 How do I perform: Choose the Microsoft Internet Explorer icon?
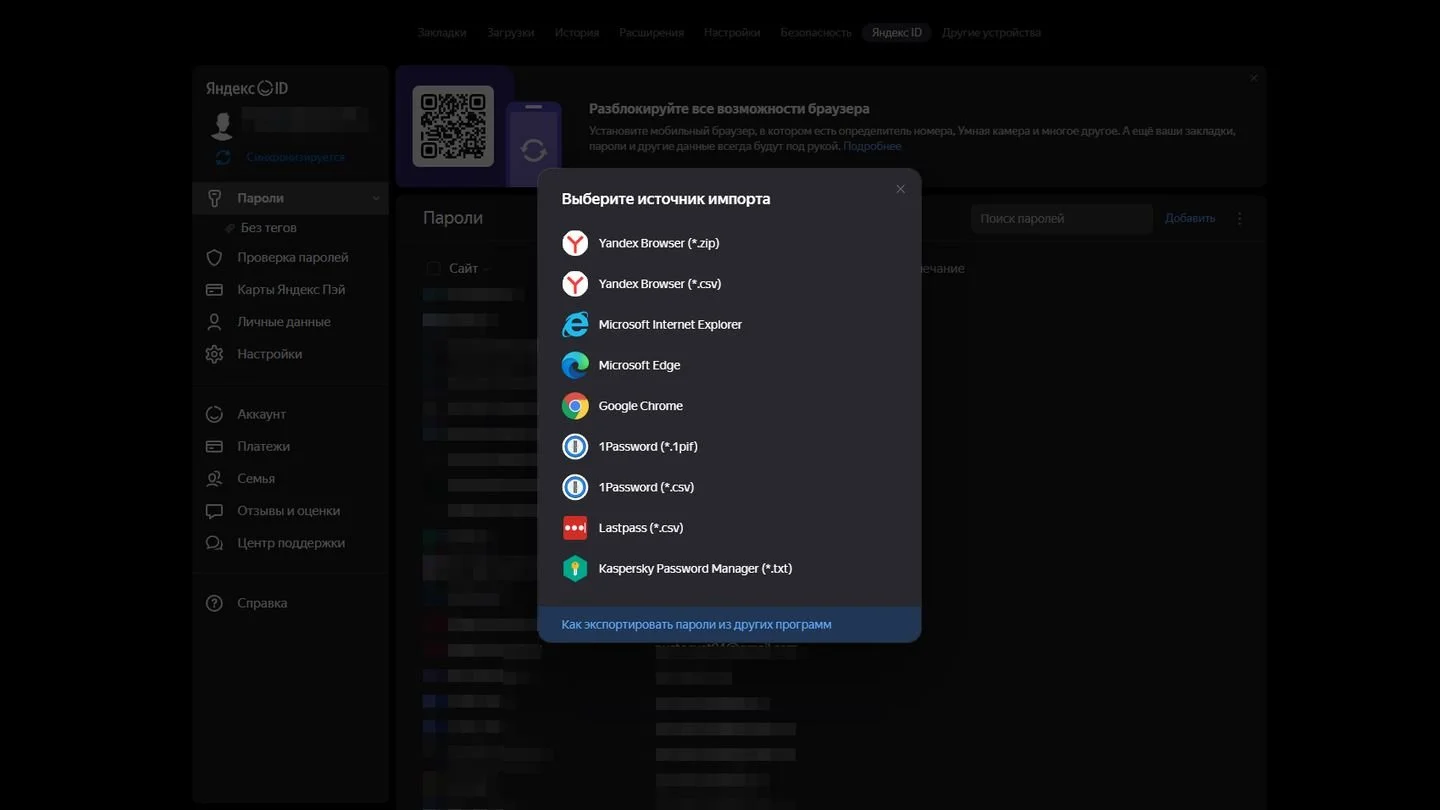click(575, 325)
